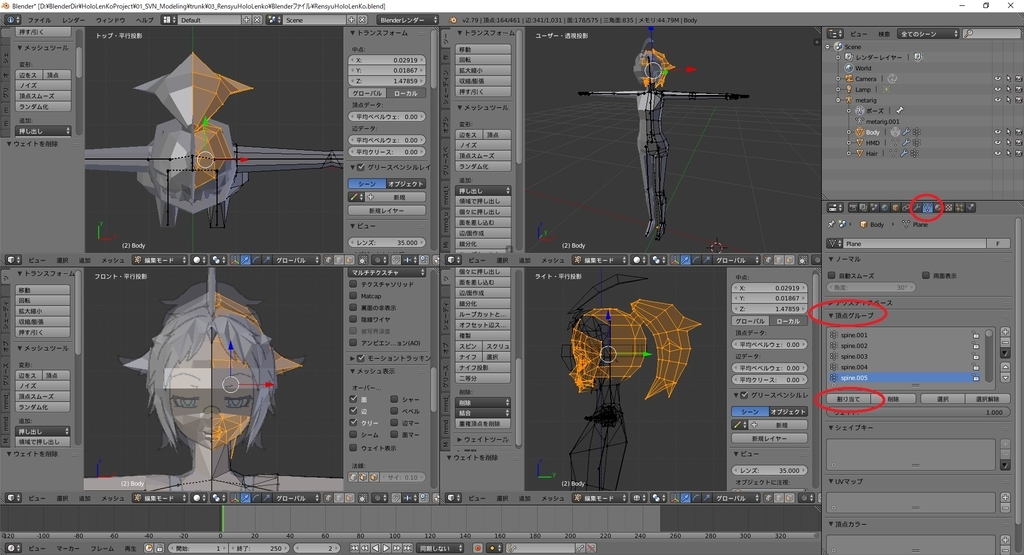Image resolution: width=1024 pixels, height=555 pixels.
Task: Click the record auto-keyframe button in the timeline
Action: click(x=478, y=548)
